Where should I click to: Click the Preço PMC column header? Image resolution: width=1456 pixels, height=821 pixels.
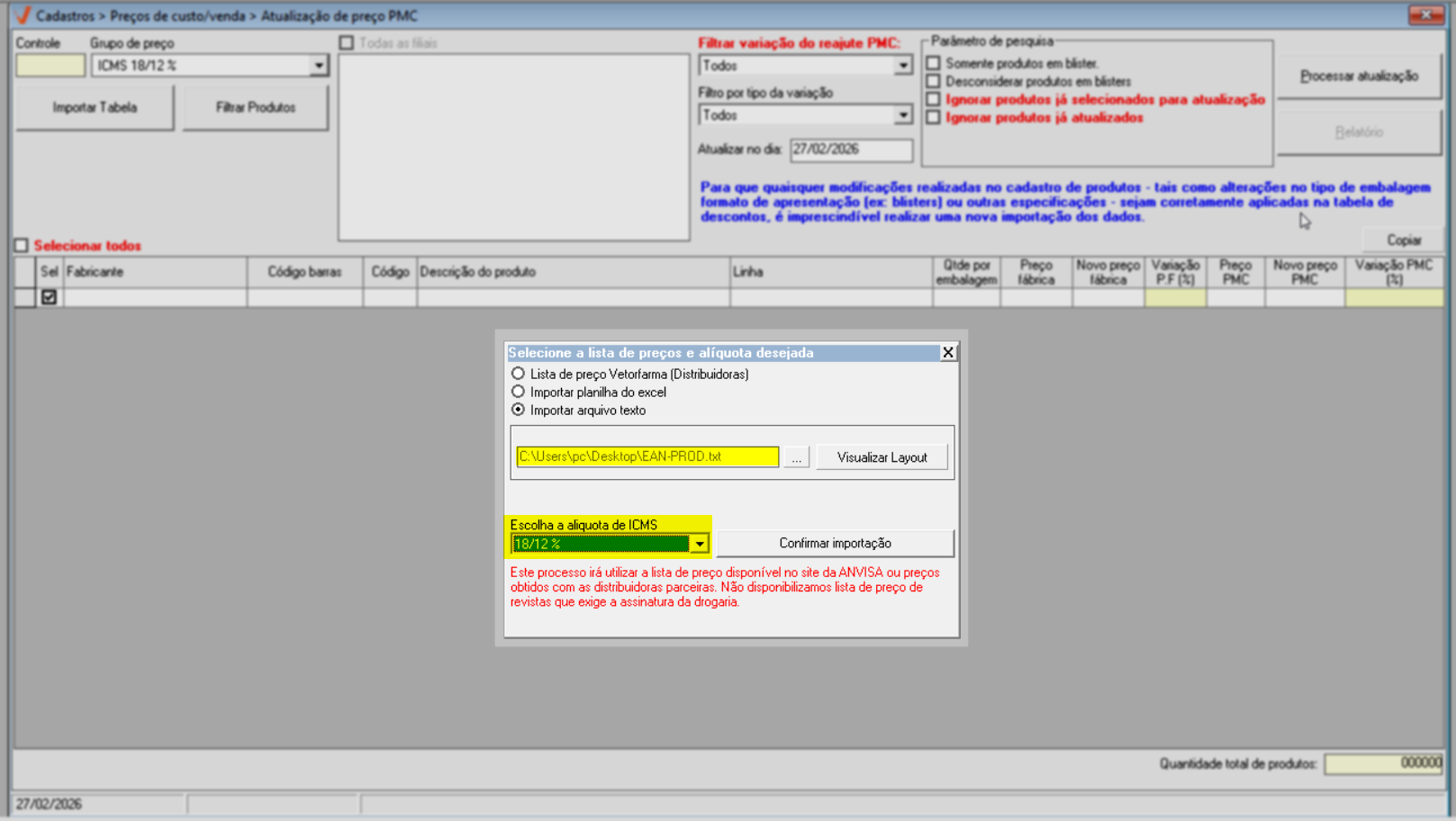tap(1235, 272)
